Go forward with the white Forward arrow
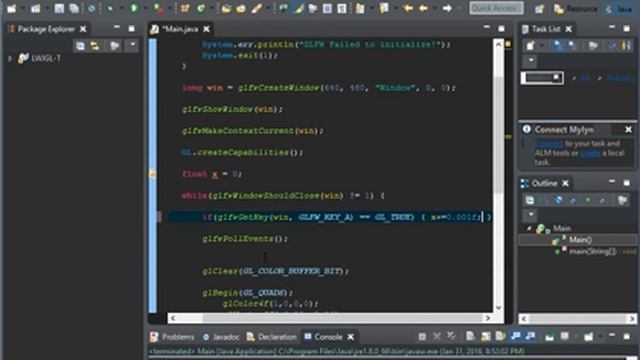640x360 pixels. coord(447,8)
